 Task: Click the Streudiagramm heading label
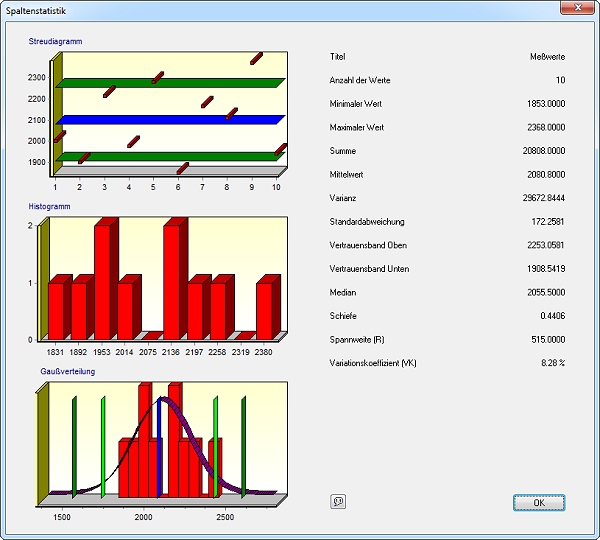55,41
